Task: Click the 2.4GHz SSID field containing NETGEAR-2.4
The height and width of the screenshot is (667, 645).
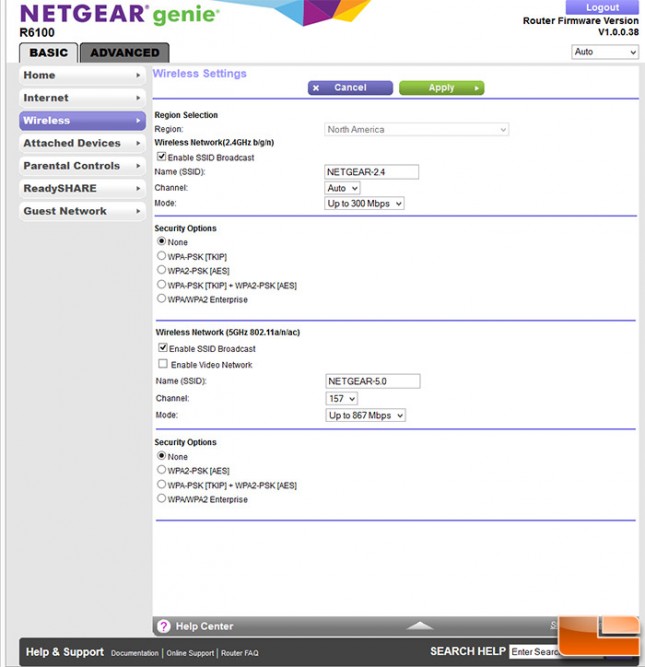Action: [371, 172]
